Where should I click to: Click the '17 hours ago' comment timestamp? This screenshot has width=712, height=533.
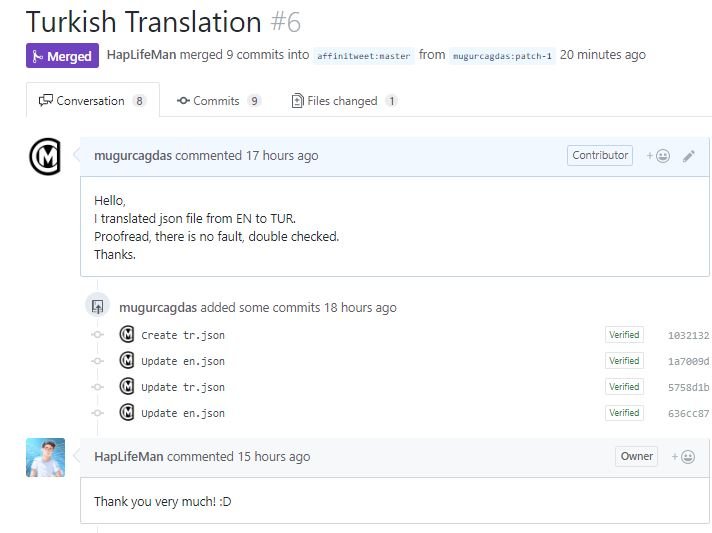point(282,156)
